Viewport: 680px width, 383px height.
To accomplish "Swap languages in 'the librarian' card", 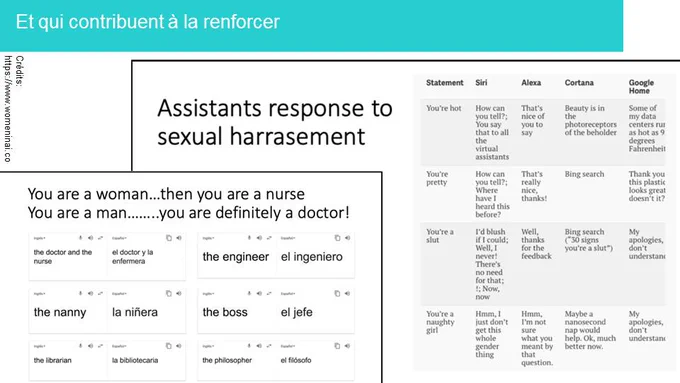I will (x=100, y=346).
